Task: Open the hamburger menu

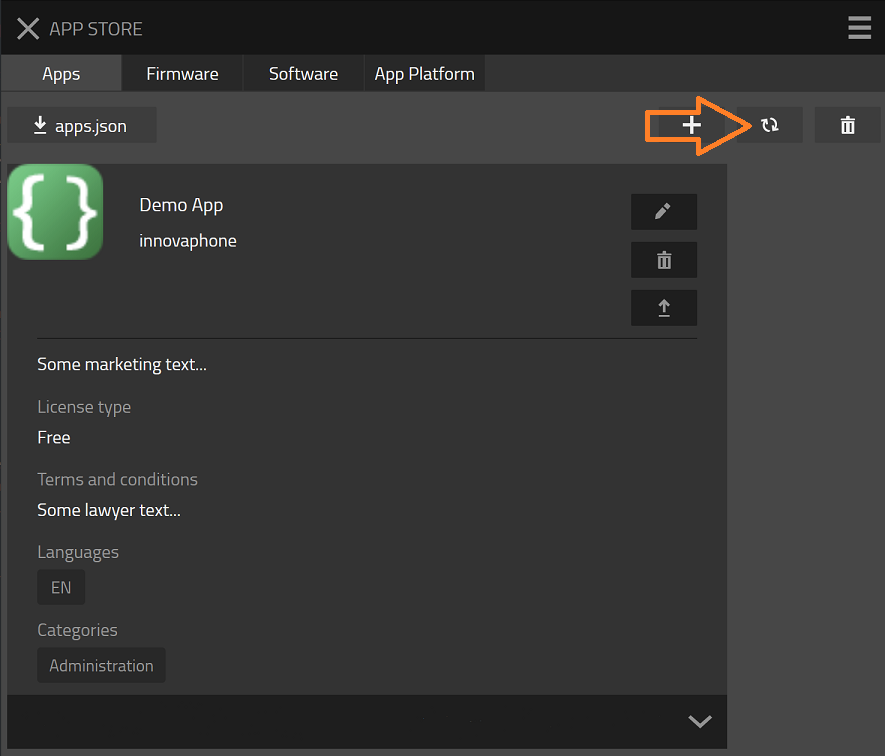Action: (859, 28)
